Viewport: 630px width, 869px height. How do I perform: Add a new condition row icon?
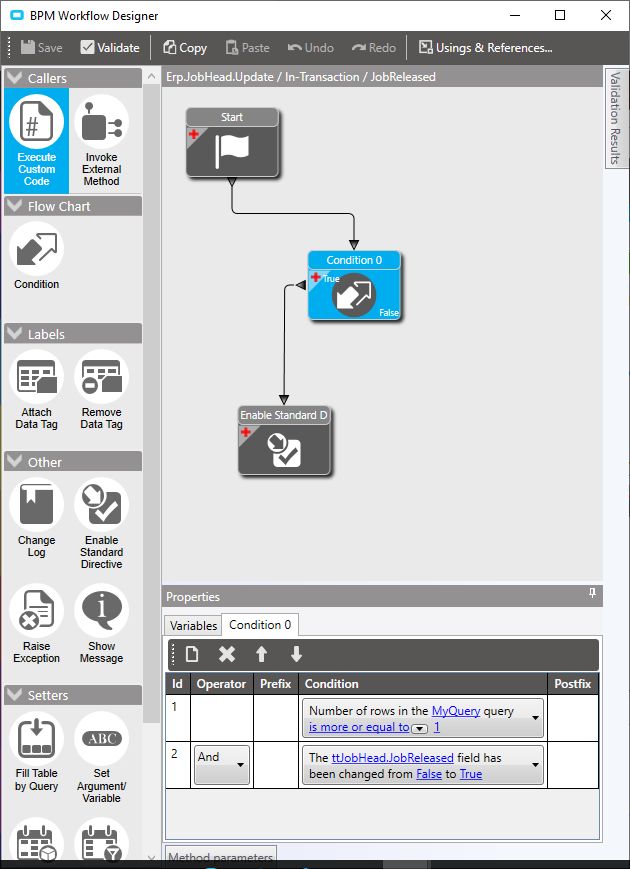[x=192, y=655]
